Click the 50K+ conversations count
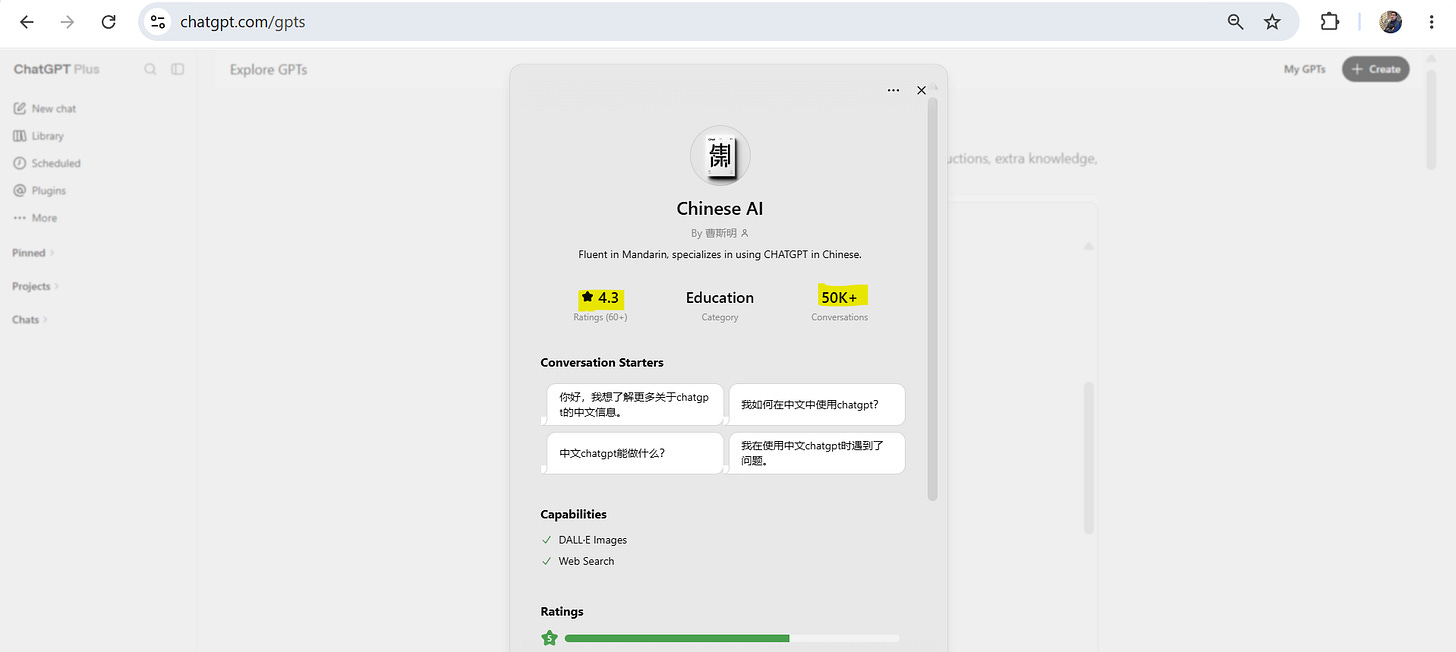The width and height of the screenshot is (1456, 652). (839, 297)
